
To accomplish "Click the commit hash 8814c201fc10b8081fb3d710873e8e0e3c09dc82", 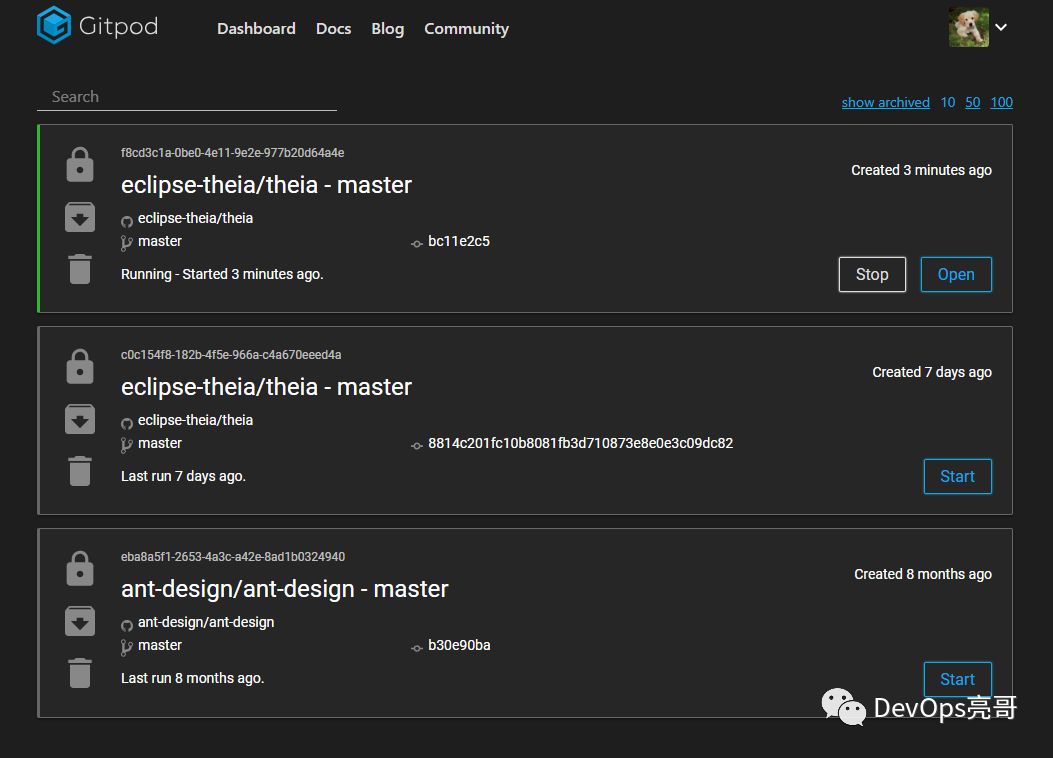I will pos(580,443).
